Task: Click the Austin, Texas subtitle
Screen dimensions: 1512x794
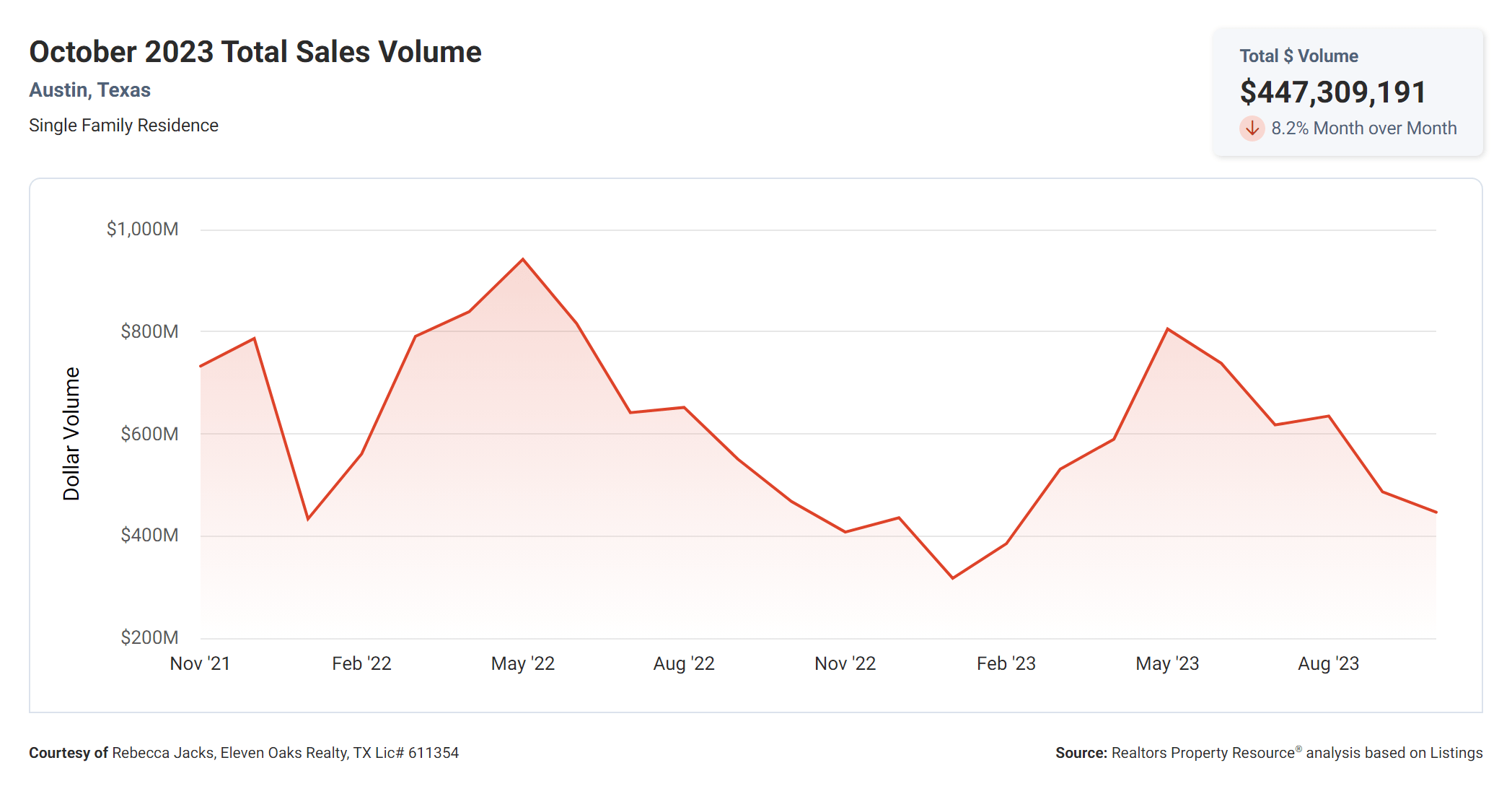Action: [89, 90]
